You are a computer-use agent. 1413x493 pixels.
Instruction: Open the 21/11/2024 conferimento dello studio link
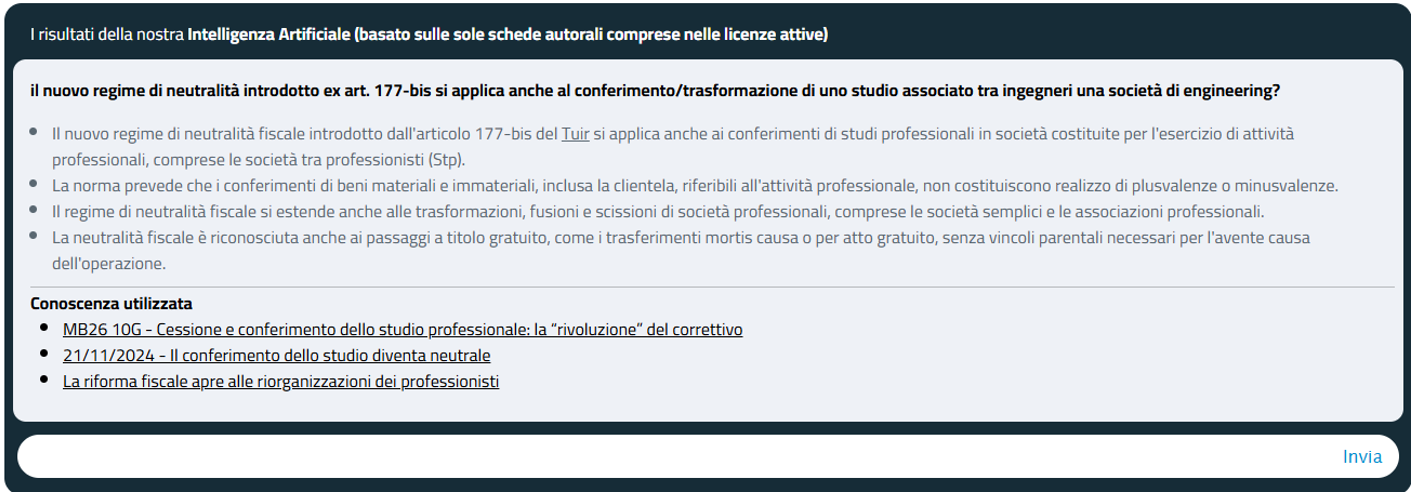click(276, 355)
